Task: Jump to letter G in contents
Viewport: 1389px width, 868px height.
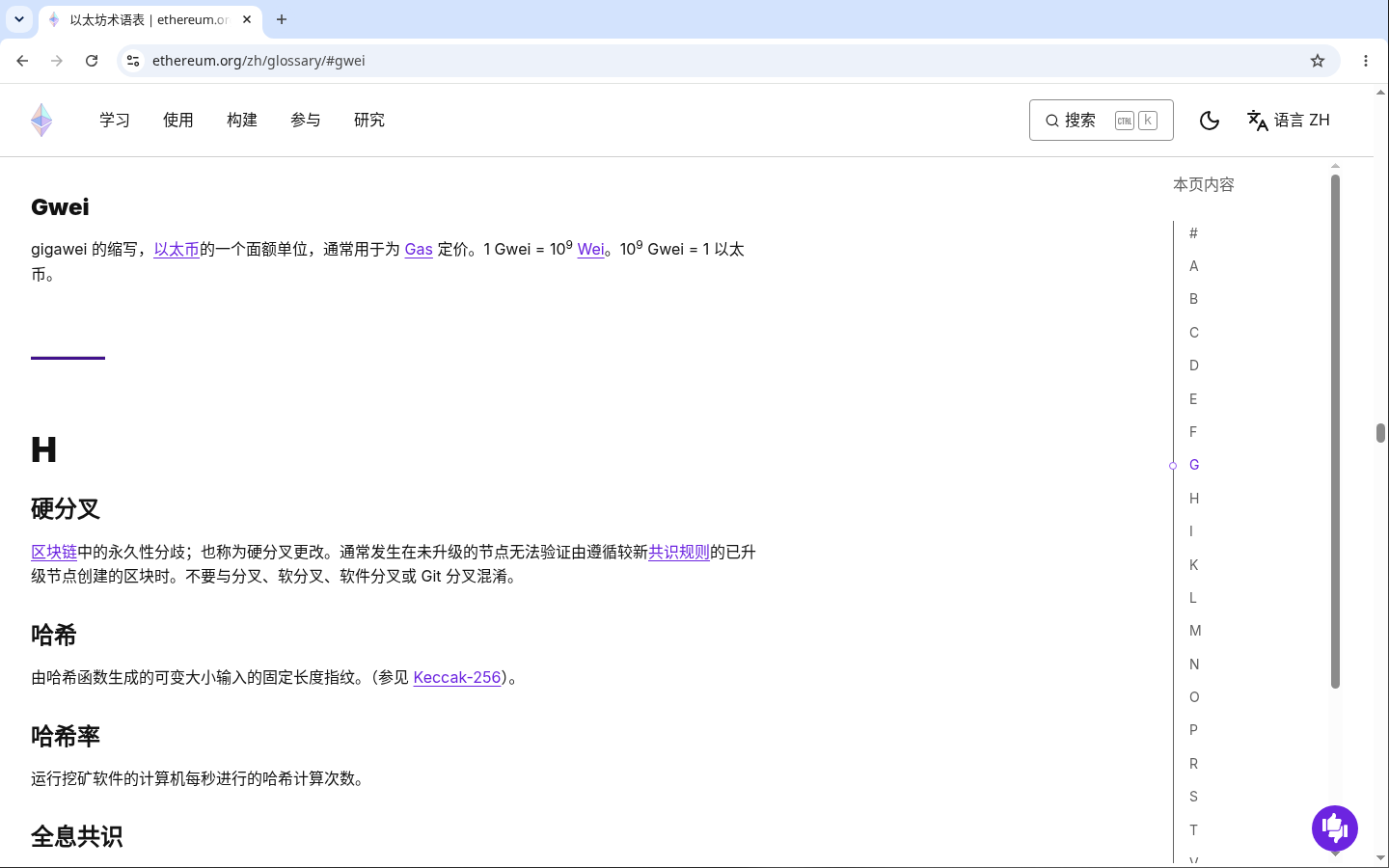Action: pyautogui.click(x=1194, y=465)
